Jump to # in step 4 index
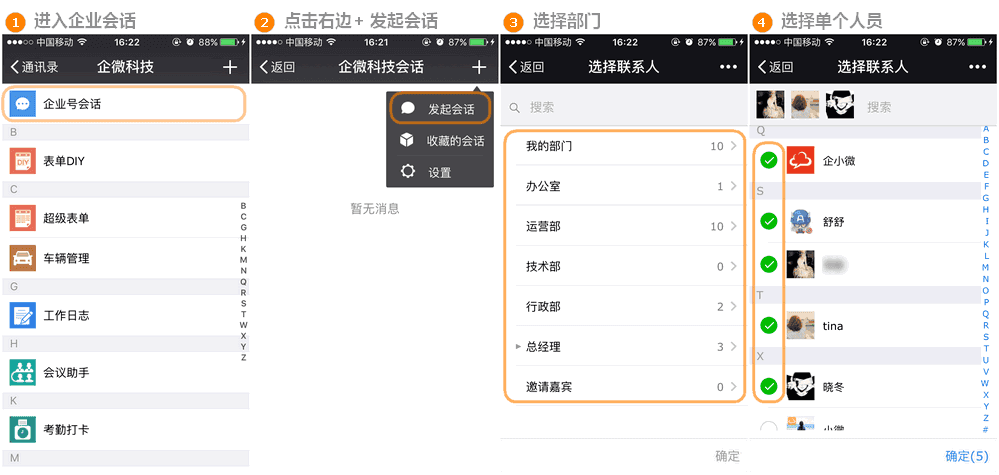Viewport: 999px width, 475px height. [x=986, y=430]
